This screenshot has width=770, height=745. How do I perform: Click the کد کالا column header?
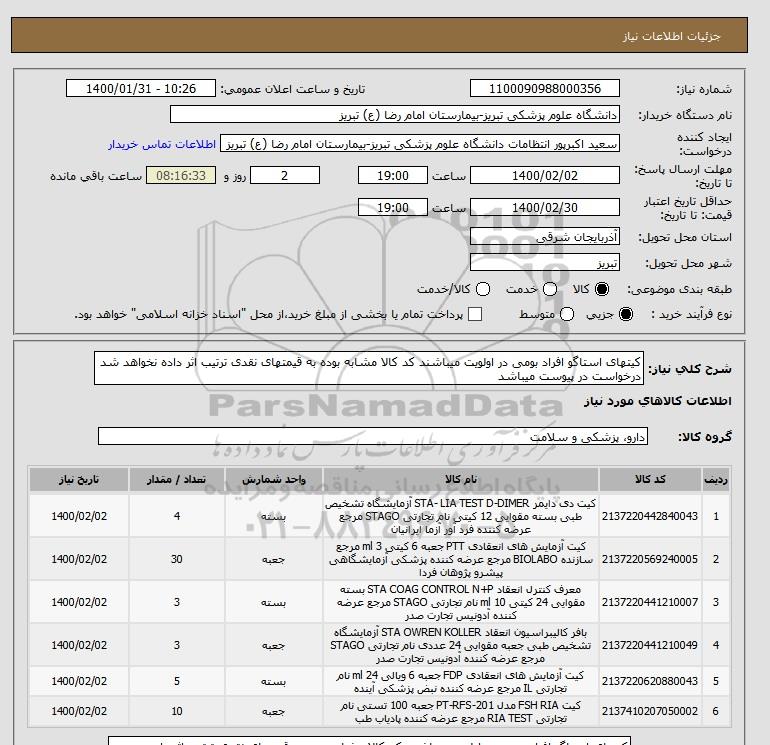650,479
